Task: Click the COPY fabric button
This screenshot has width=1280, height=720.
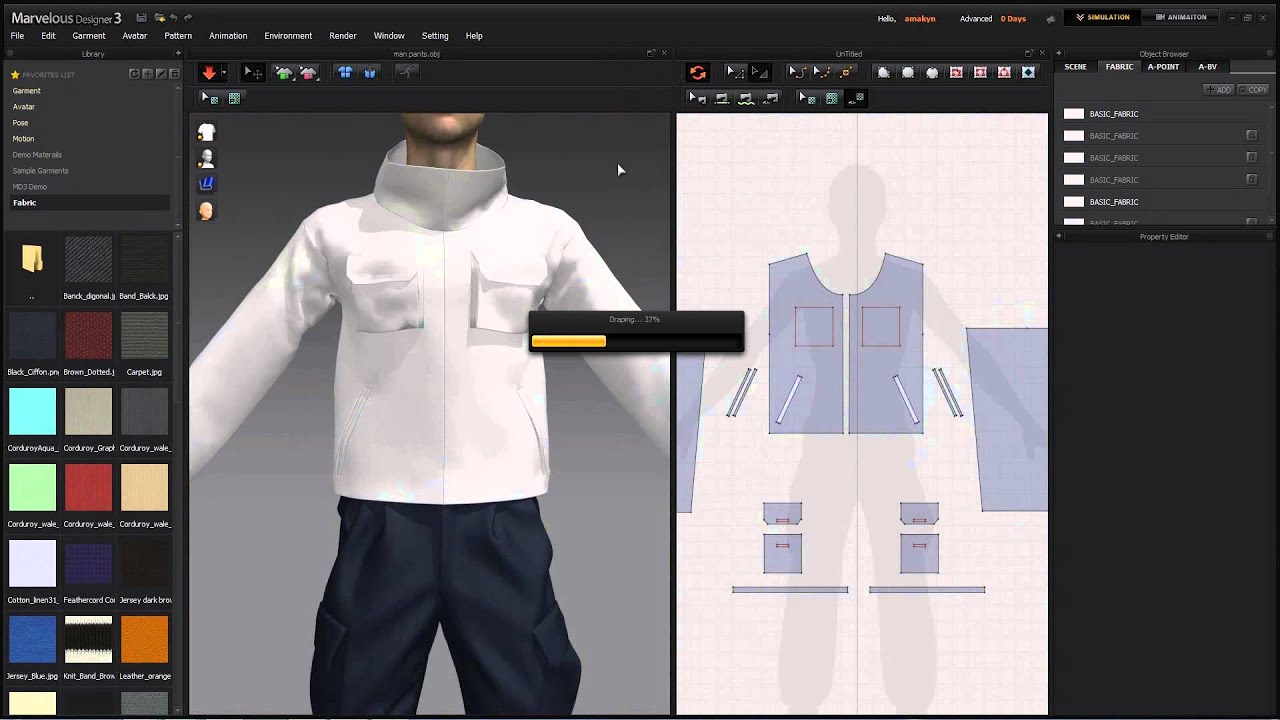Action: [1253, 90]
